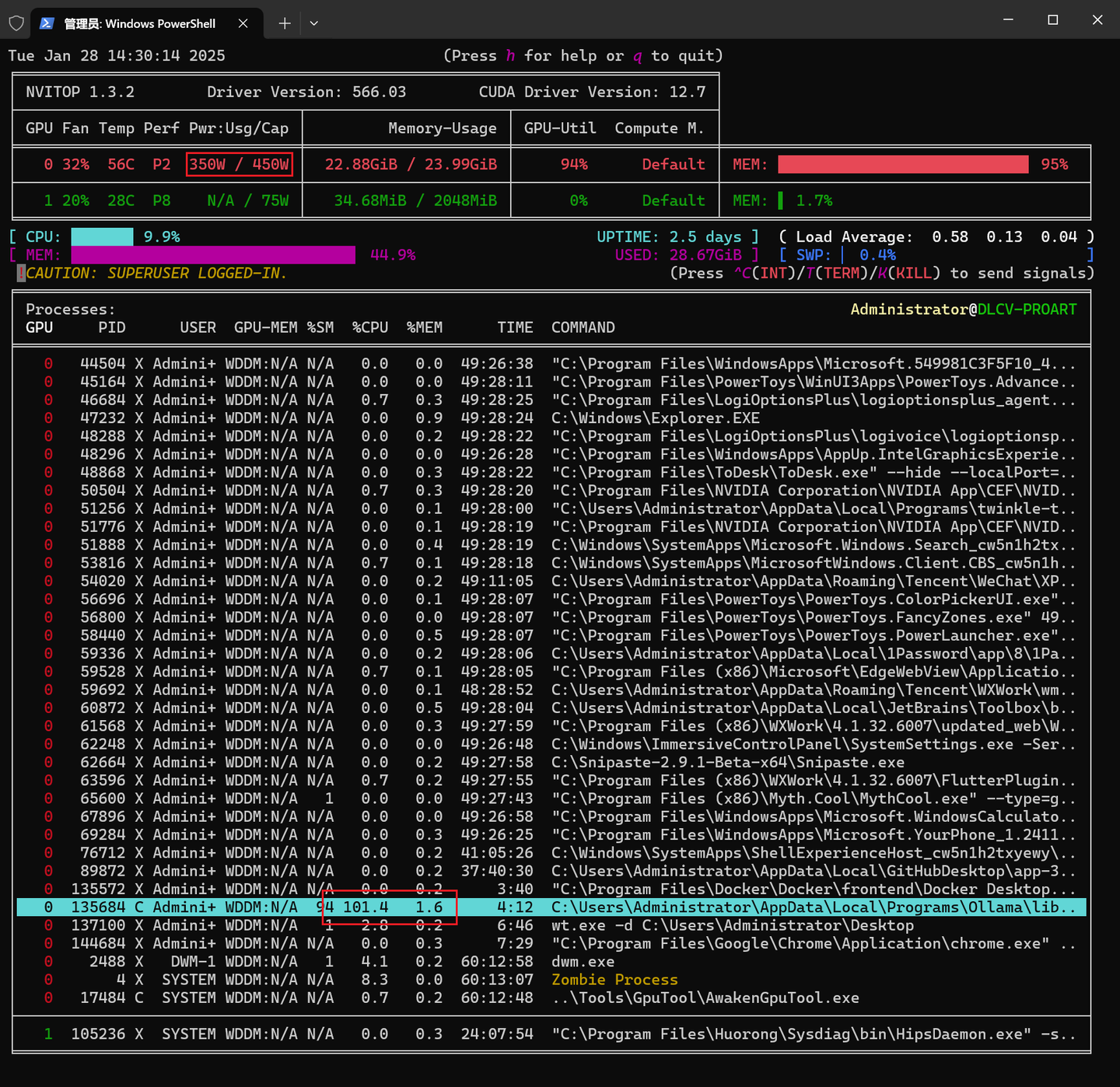Click the NVITOP version label
1120x1087 pixels.
point(80,92)
